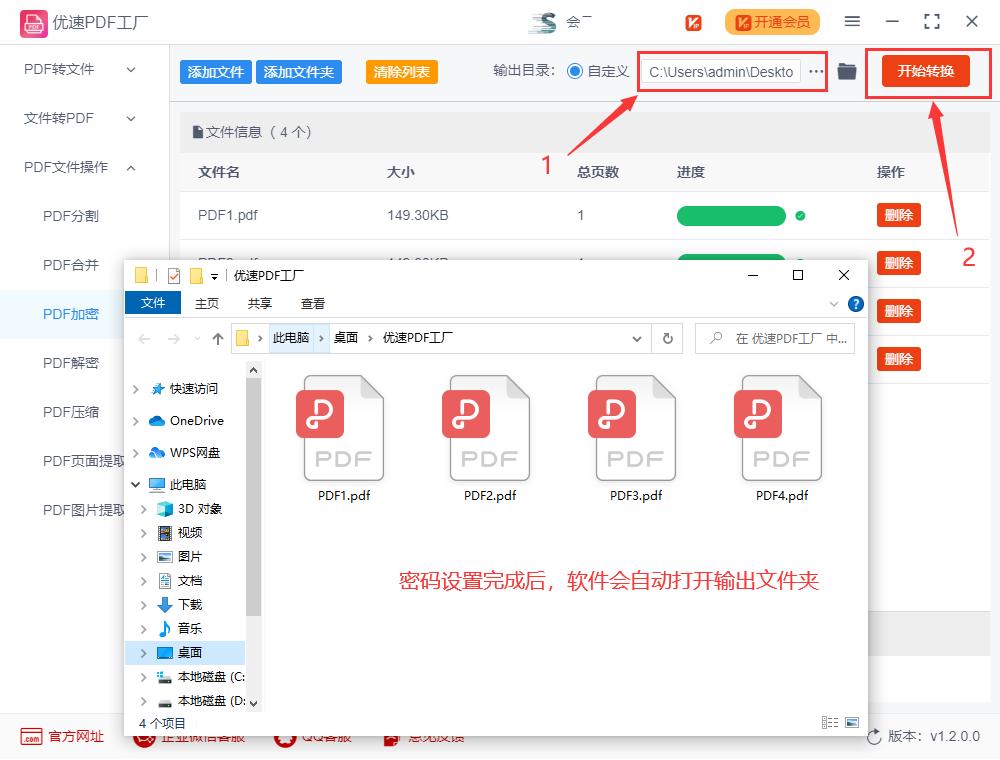
Task: Open 企业微信客服 customer service icon
Action: (x=145, y=737)
